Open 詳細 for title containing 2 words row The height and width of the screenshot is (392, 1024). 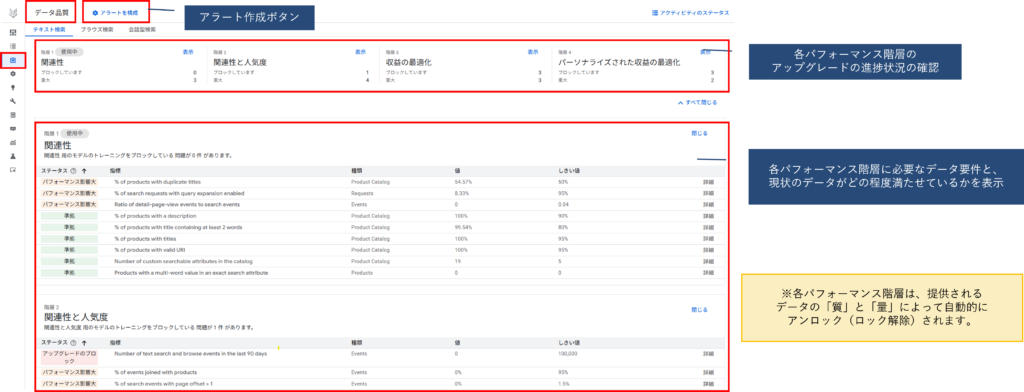[x=708, y=227]
